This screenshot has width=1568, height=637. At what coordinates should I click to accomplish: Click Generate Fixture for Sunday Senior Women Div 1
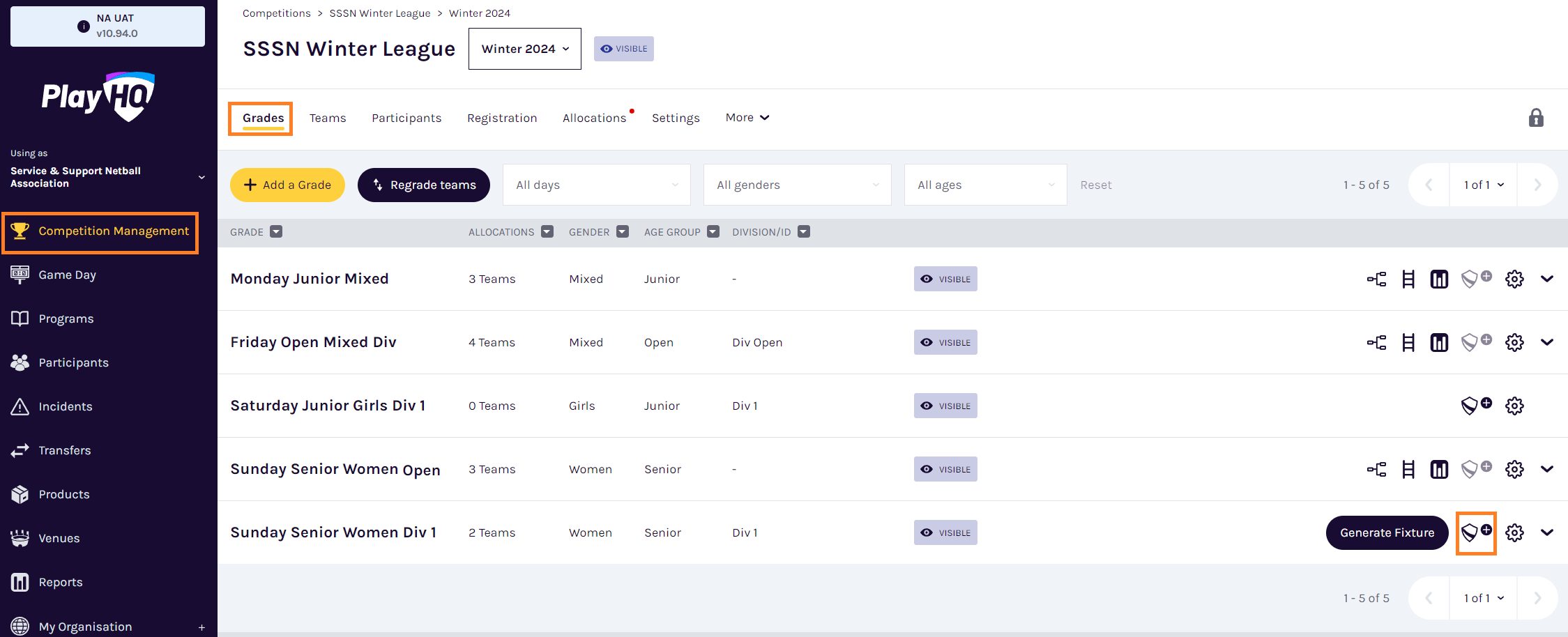1387,532
